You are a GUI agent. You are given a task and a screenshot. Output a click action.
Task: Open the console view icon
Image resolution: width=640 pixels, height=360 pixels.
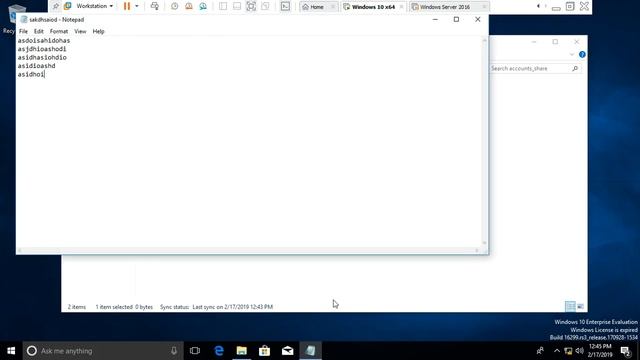point(285,6)
